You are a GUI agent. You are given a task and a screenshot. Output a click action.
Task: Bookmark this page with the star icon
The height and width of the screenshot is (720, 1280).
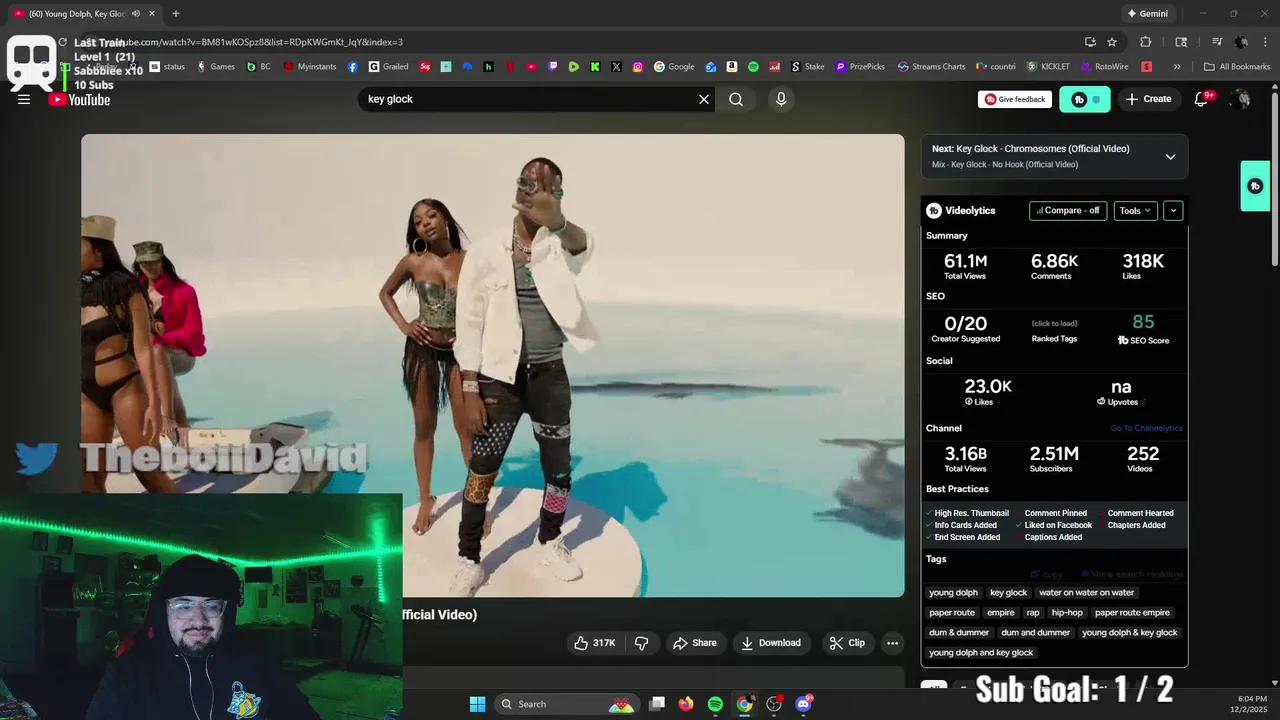pyautogui.click(x=1112, y=42)
